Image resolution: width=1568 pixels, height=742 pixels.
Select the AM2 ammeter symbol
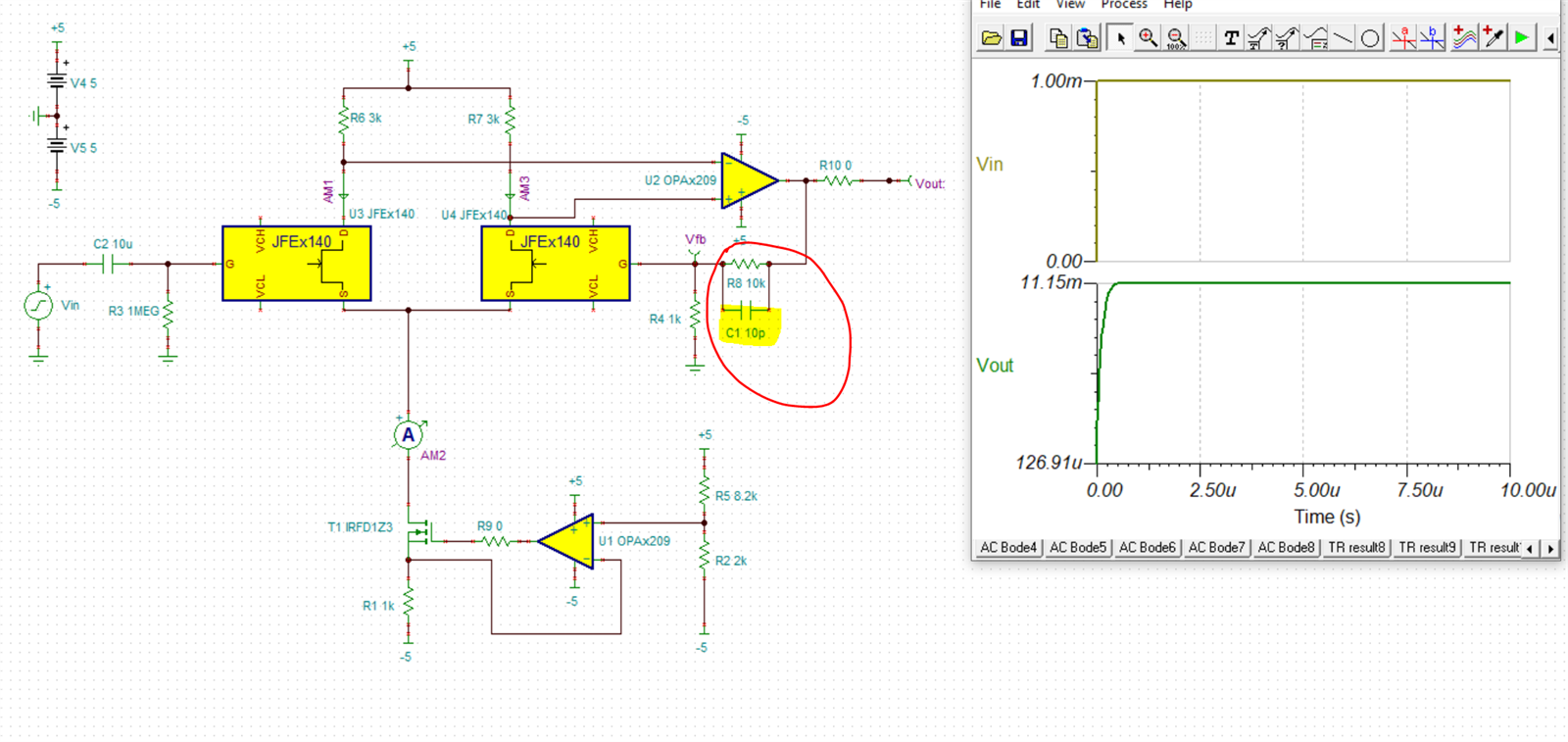click(x=409, y=434)
